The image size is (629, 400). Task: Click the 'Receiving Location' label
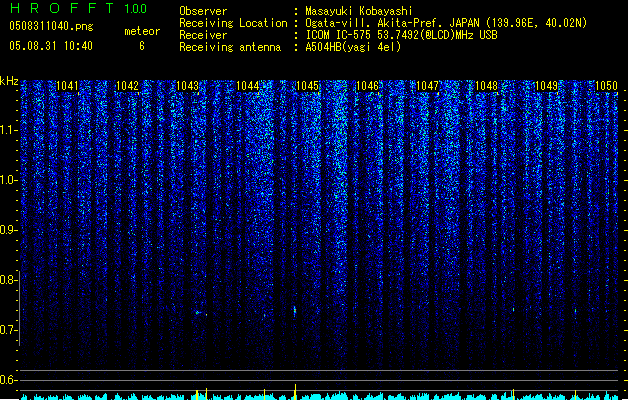tap(233, 23)
